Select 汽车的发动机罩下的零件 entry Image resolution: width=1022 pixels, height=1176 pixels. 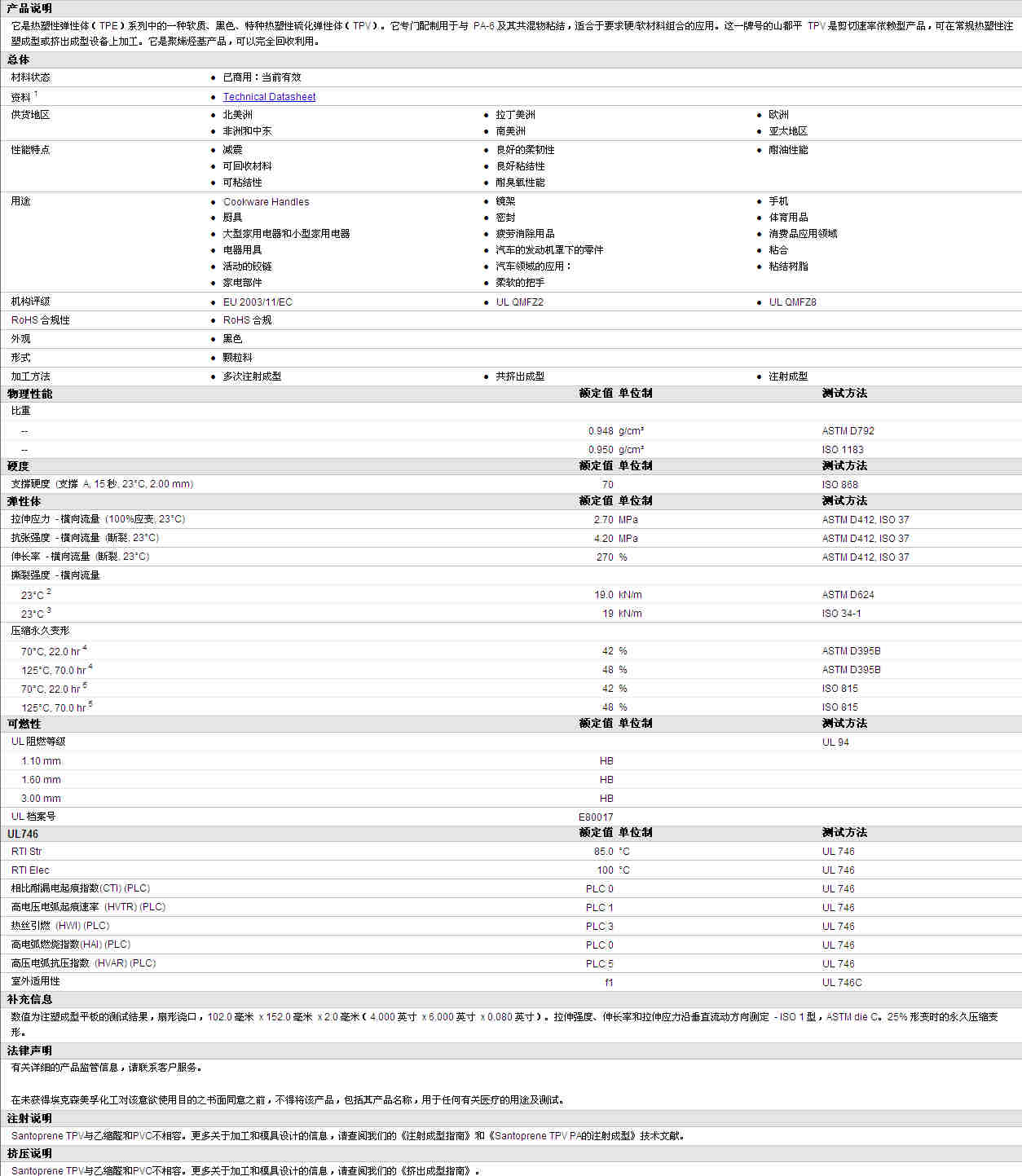[x=550, y=250]
